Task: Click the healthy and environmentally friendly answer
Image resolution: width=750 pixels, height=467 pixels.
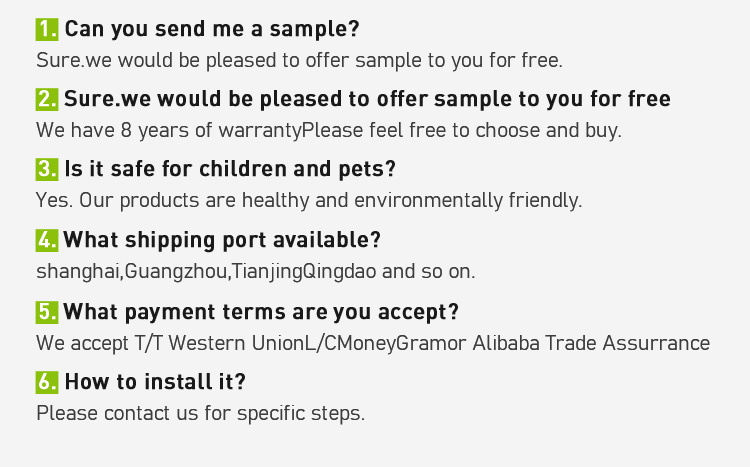Action: click(x=309, y=200)
